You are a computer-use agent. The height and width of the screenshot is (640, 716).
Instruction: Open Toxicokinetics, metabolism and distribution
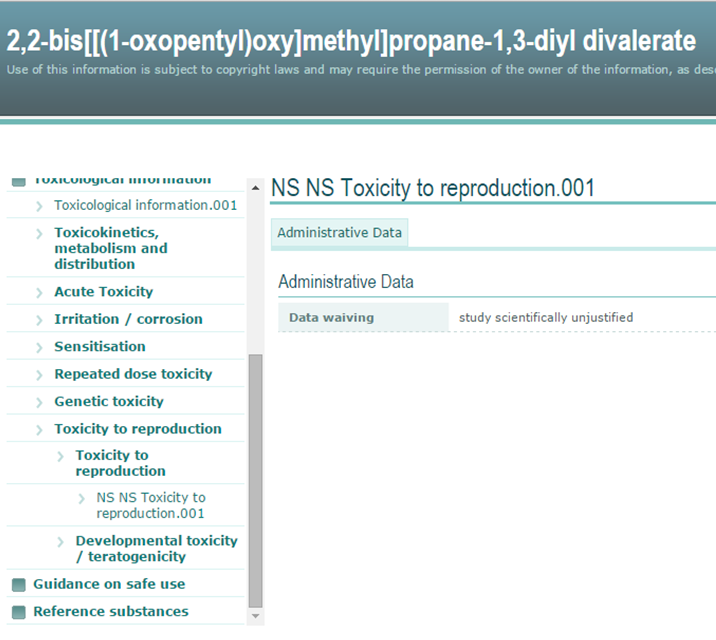[110, 248]
